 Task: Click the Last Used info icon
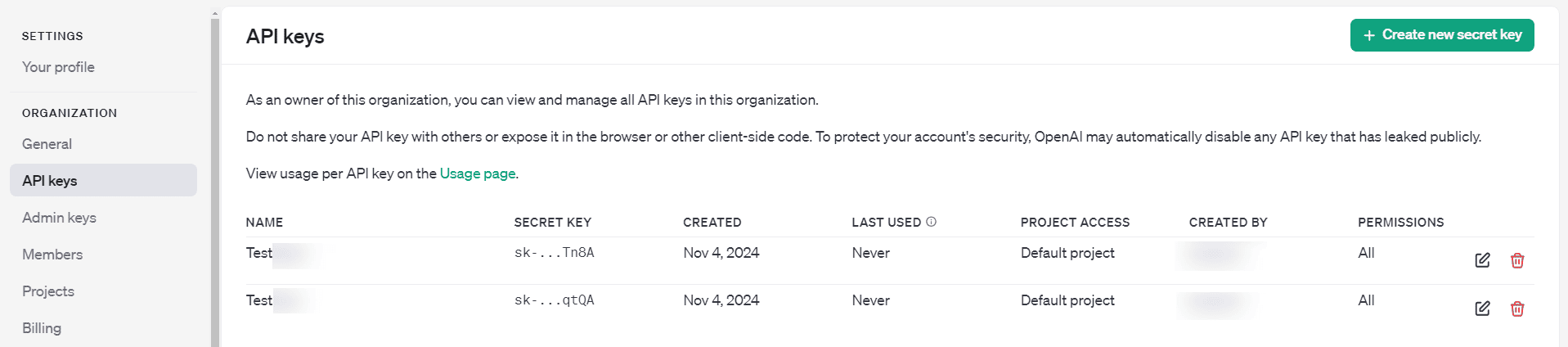click(931, 222)
